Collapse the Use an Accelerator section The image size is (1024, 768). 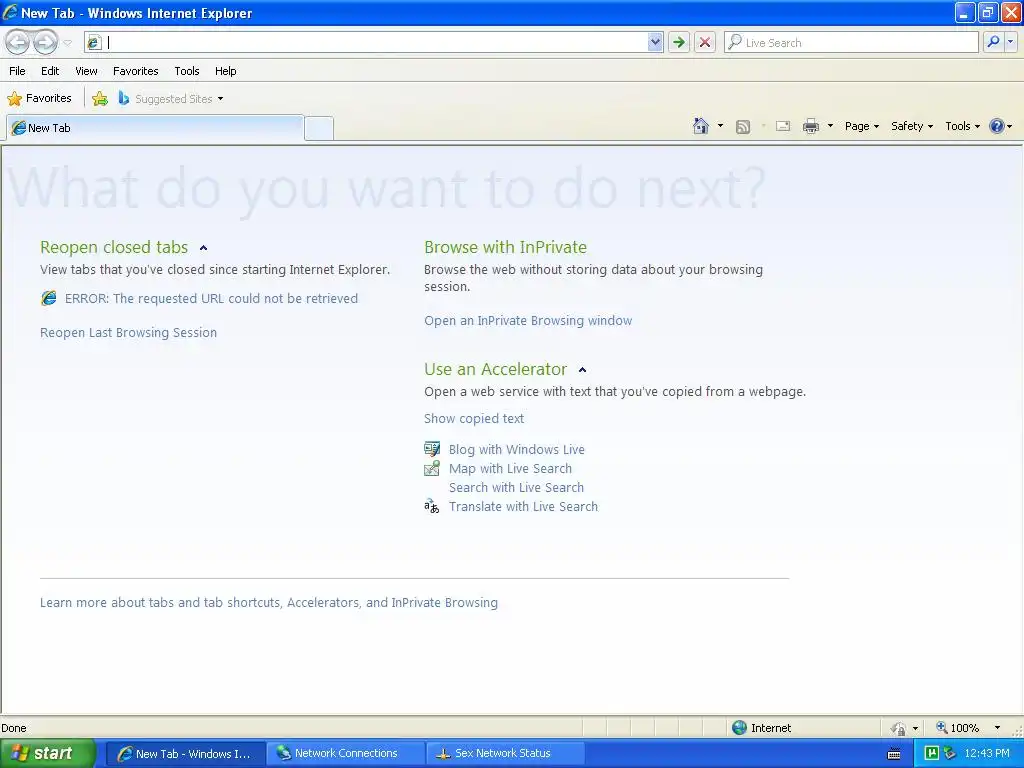(x=583, y=370)
